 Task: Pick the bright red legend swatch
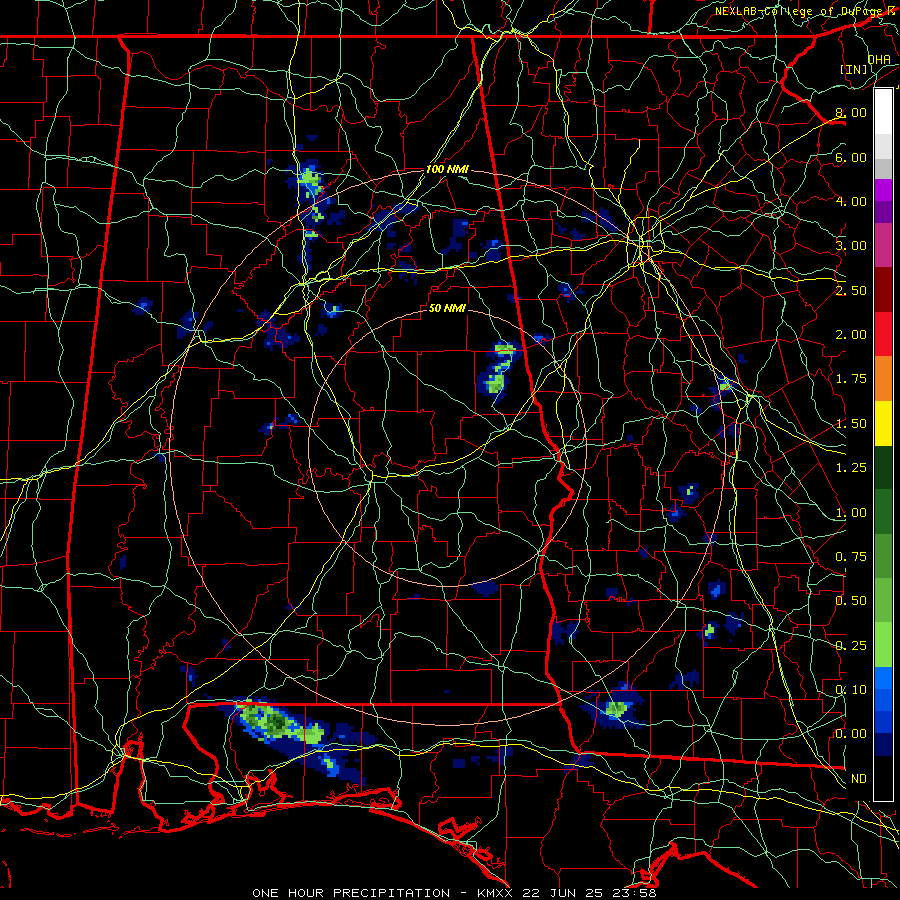point(883,334)
